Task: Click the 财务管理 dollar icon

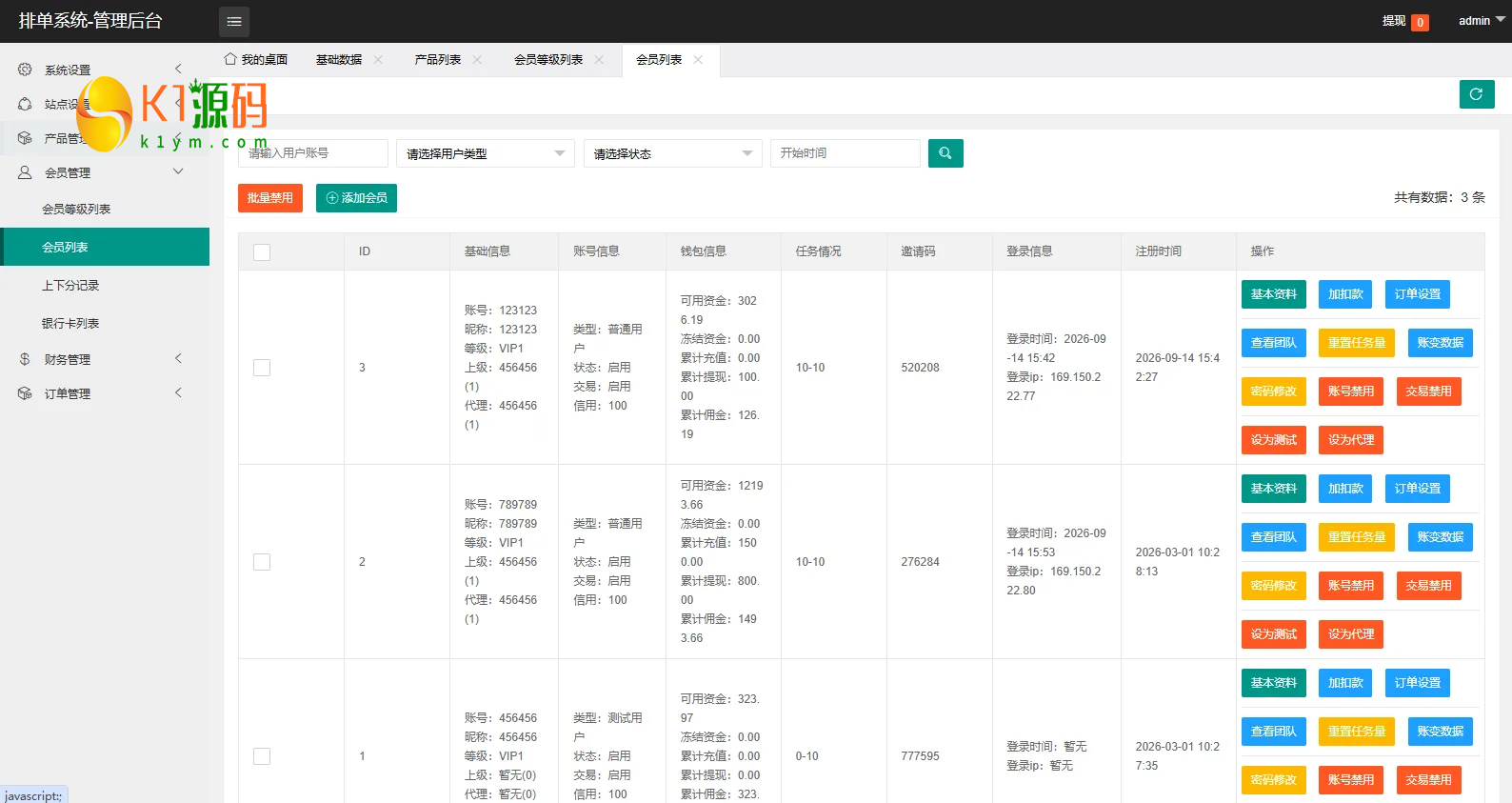Action: tap(25, 359)
